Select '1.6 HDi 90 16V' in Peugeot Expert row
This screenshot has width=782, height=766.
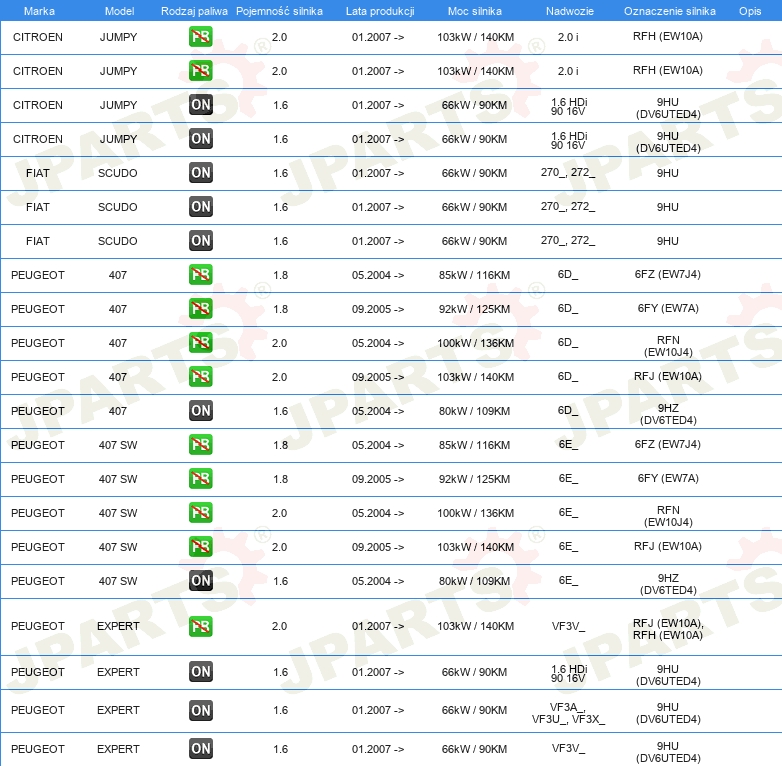tap(569, 674)
